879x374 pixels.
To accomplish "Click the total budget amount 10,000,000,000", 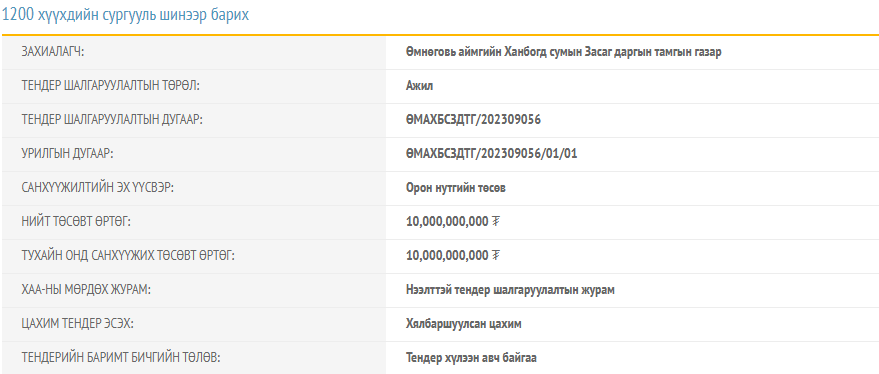I will (447, 222).
